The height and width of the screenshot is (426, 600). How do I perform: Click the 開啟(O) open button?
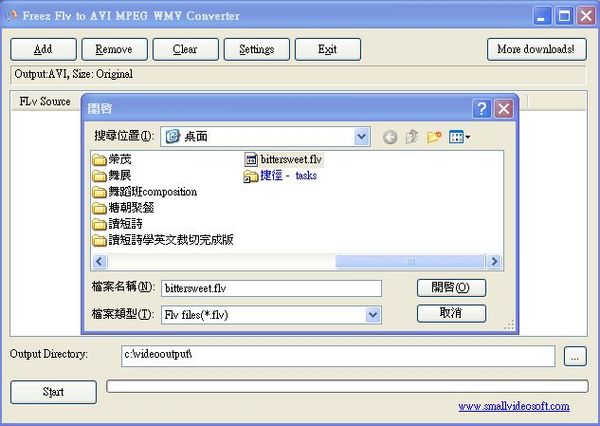[x=451, y=287]
